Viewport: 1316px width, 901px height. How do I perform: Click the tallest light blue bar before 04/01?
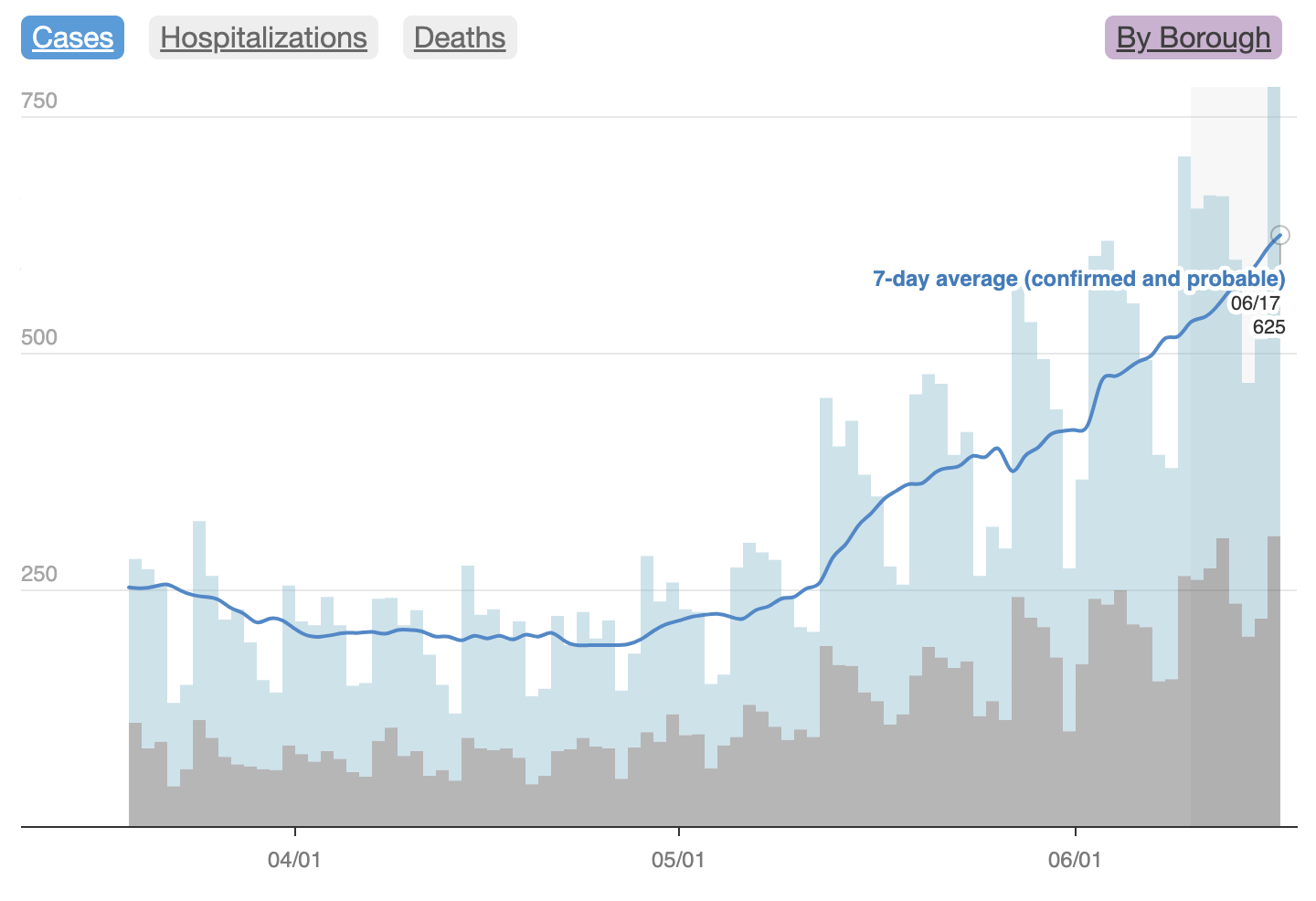pyautogui.click(x=199, y=621)
